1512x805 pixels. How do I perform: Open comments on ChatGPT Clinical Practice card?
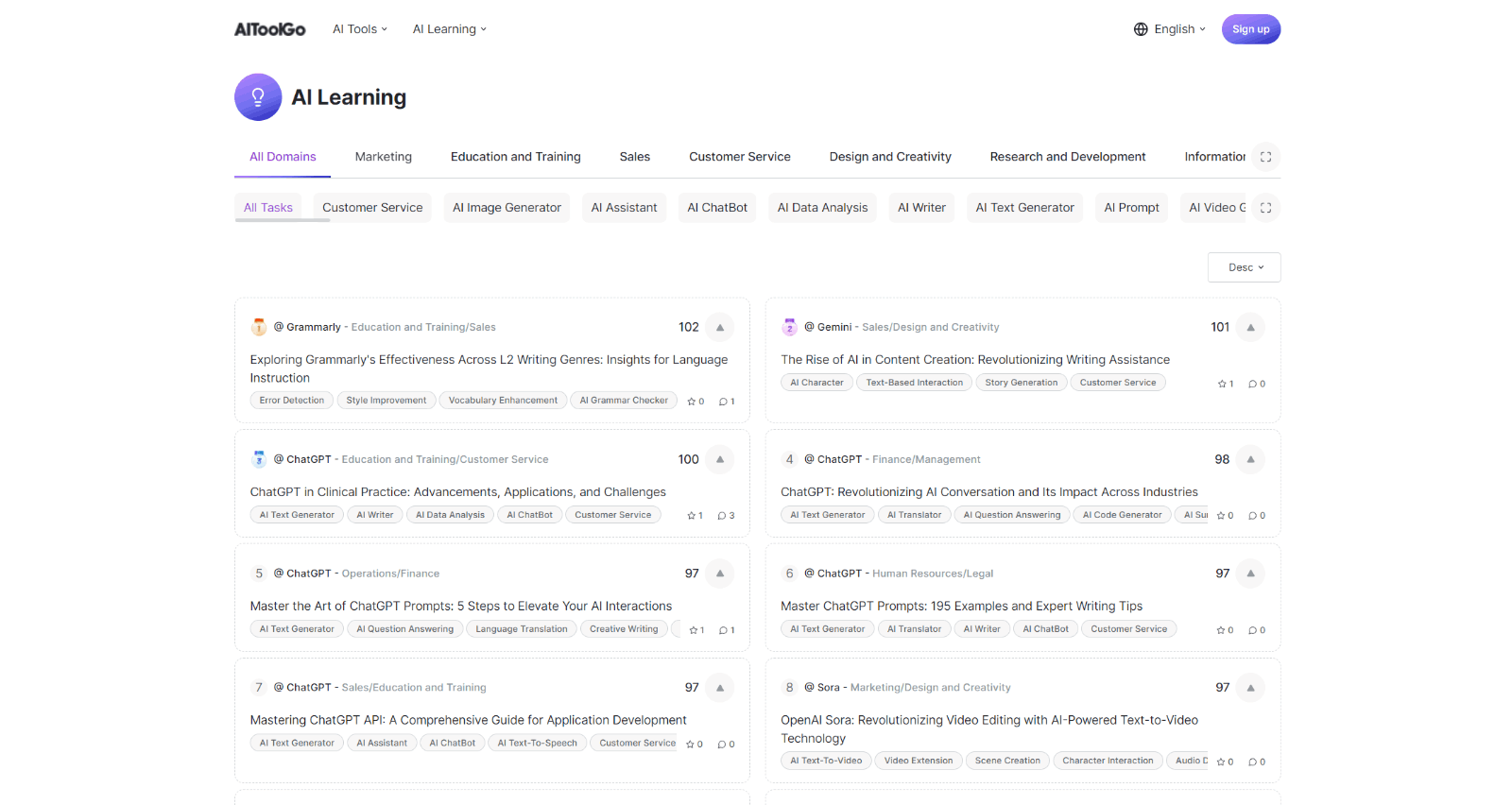coord(722,516)
